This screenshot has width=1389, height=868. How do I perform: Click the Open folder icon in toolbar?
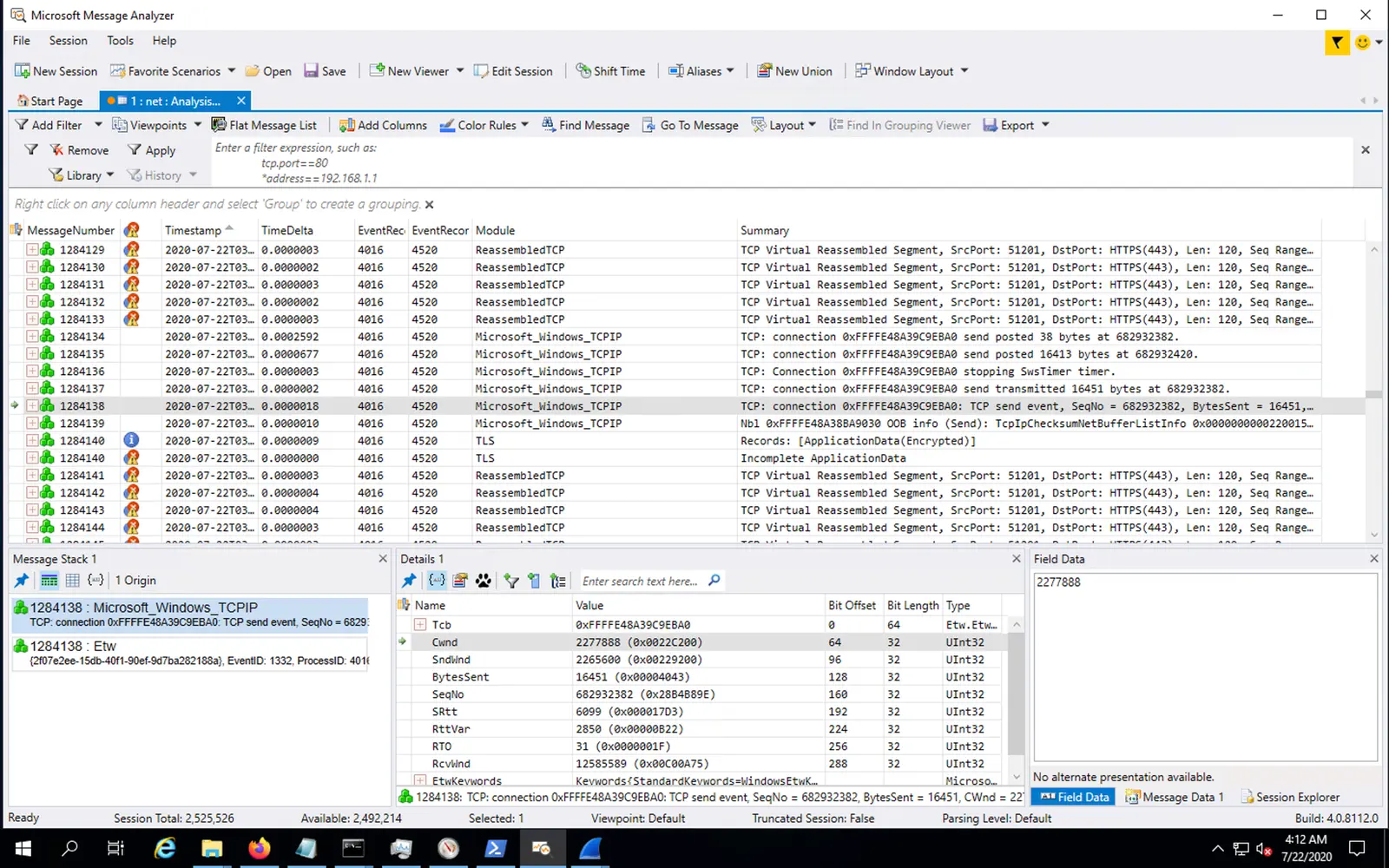(x=253, y=71)
